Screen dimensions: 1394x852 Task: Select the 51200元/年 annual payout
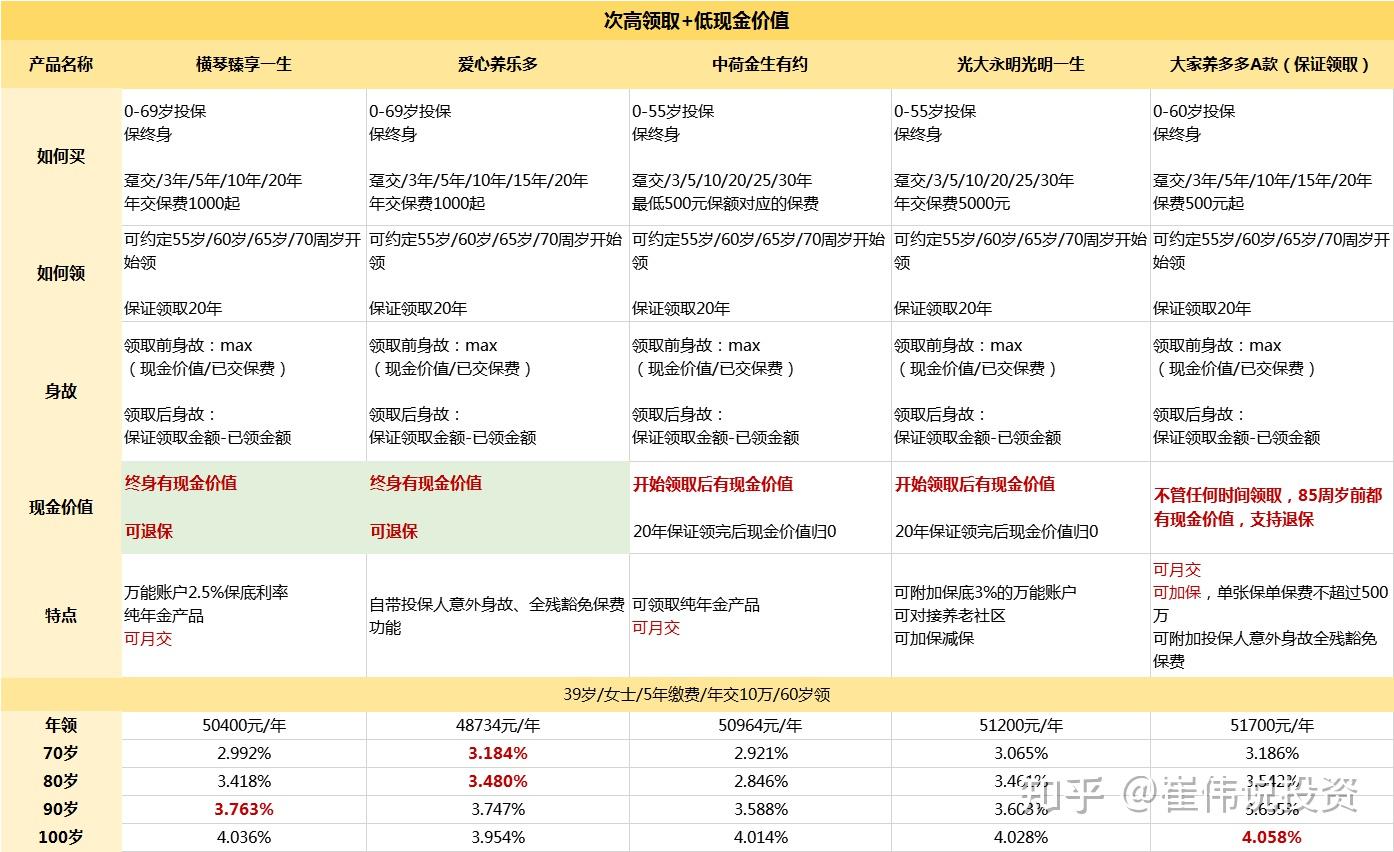pos(1020,725)
